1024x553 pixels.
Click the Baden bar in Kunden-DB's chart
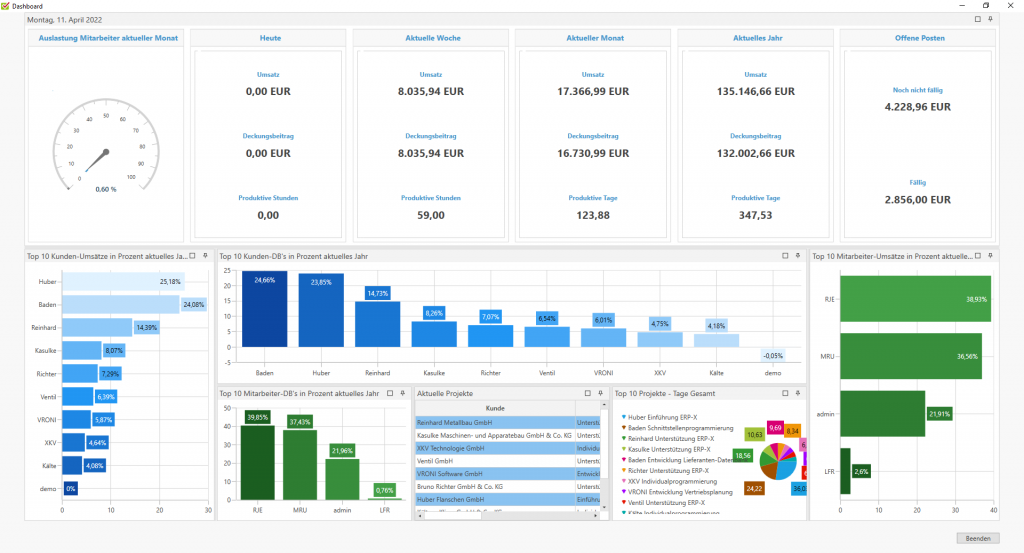(x=265, y=310)
